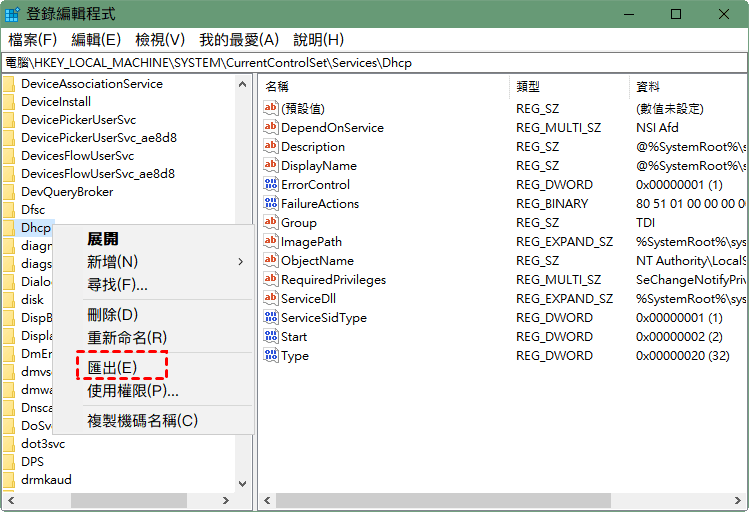Click the DWORD icon beside Type value

coord(270,356)
